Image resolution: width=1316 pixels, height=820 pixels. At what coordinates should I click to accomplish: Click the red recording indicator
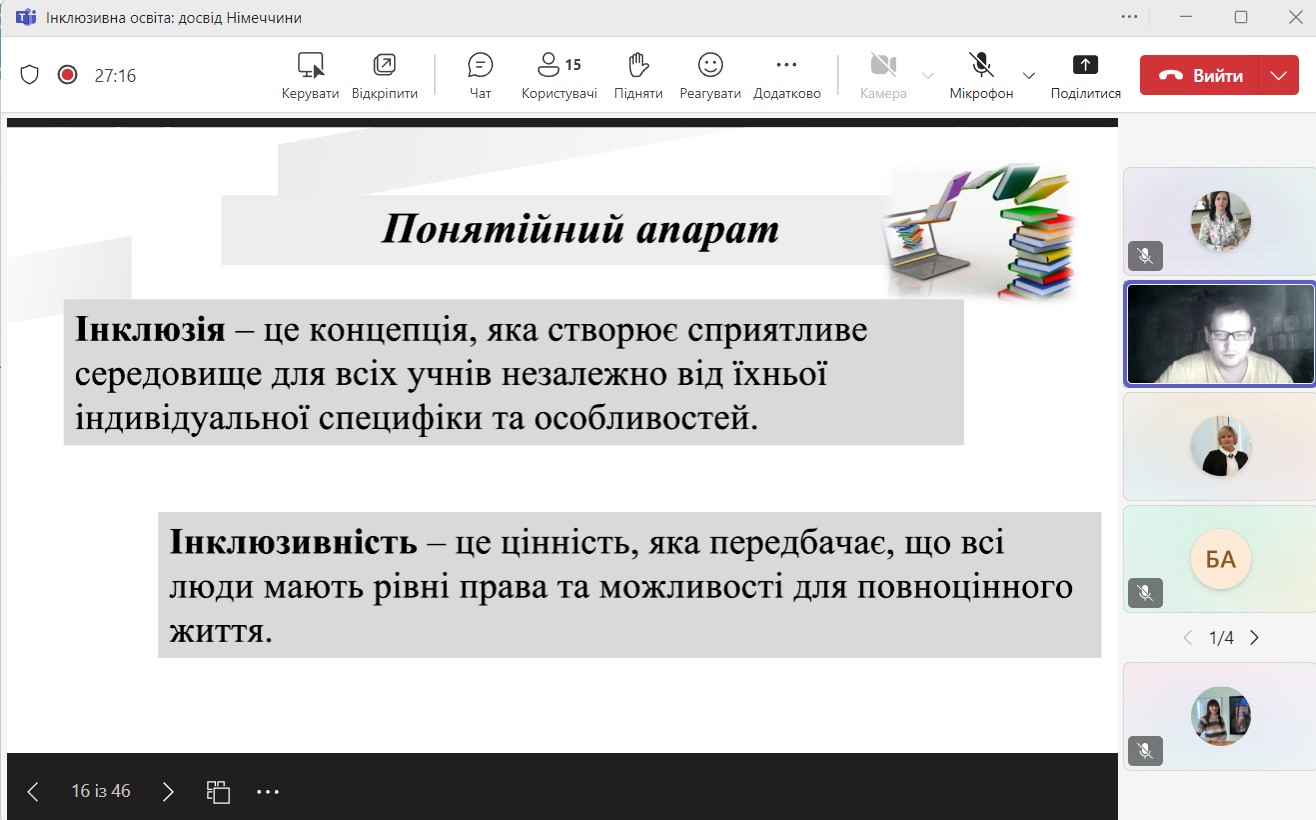(x=67, y=75)
